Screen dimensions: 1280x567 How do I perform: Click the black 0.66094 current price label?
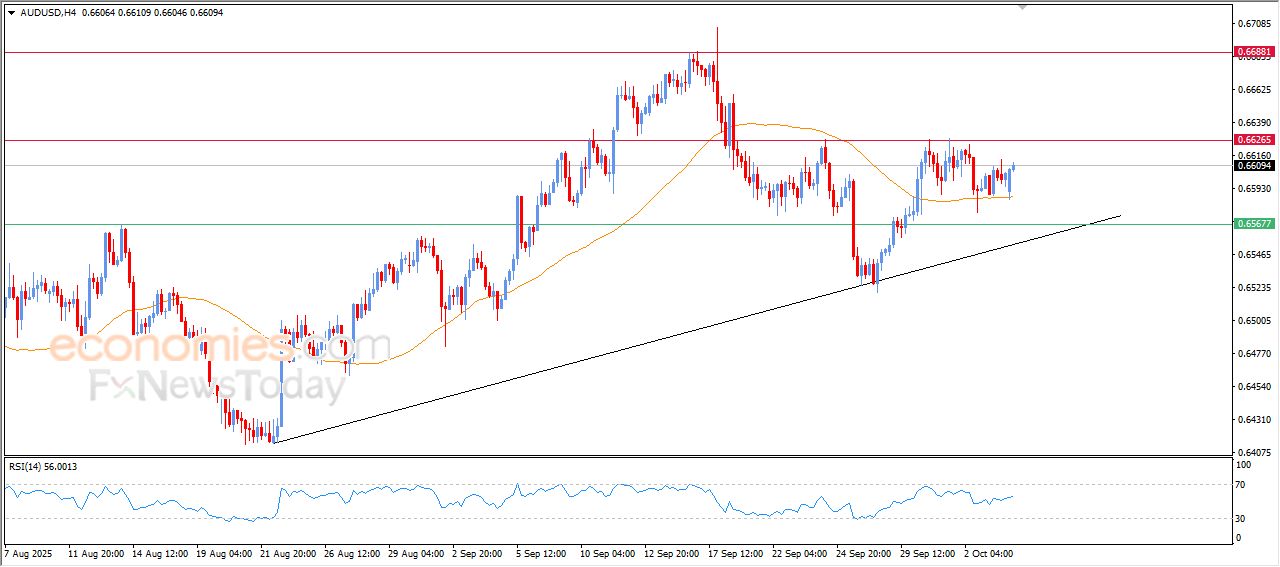[1254, 166]
